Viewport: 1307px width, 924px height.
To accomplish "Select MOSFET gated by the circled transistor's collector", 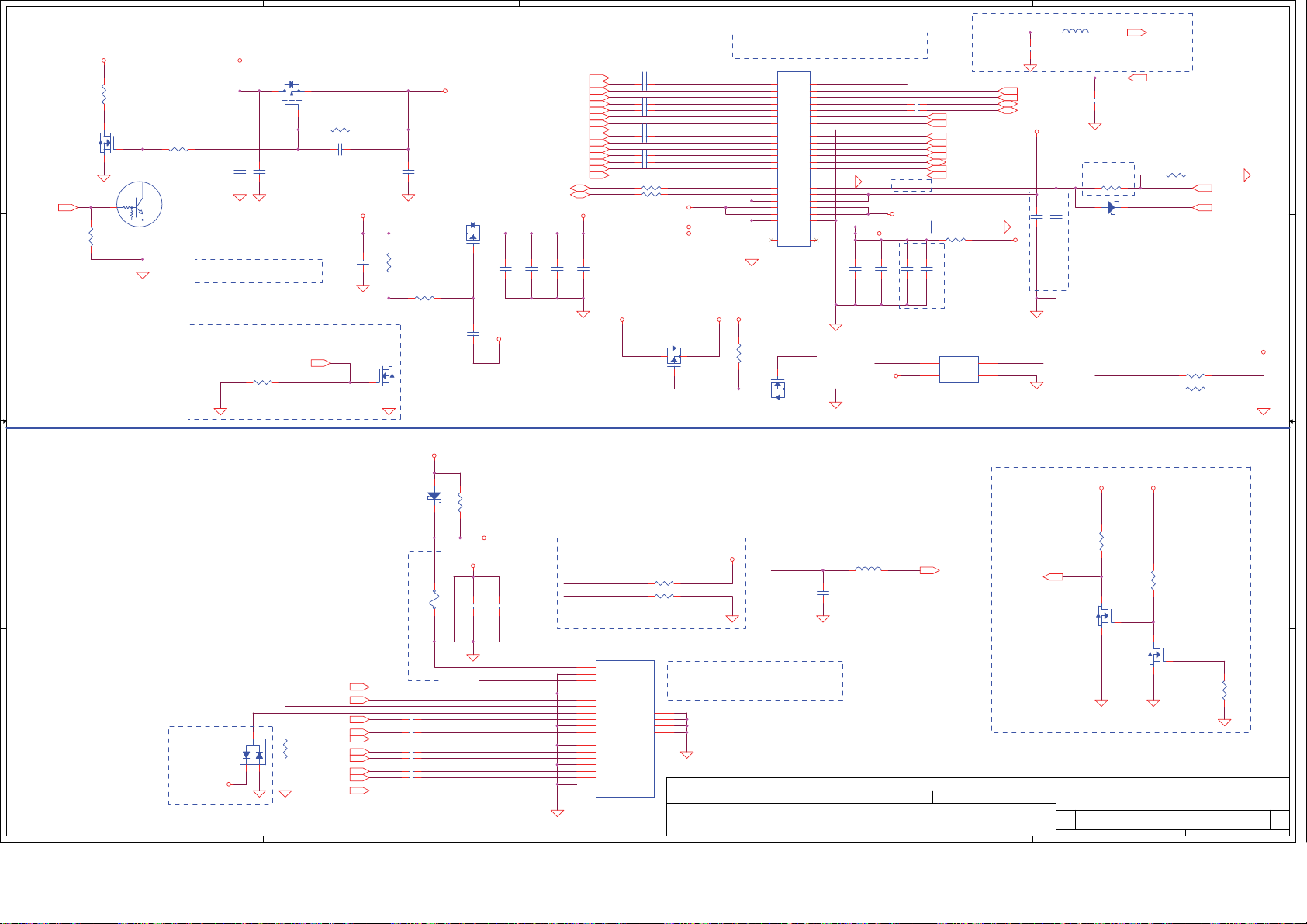I will coord(105,142).
